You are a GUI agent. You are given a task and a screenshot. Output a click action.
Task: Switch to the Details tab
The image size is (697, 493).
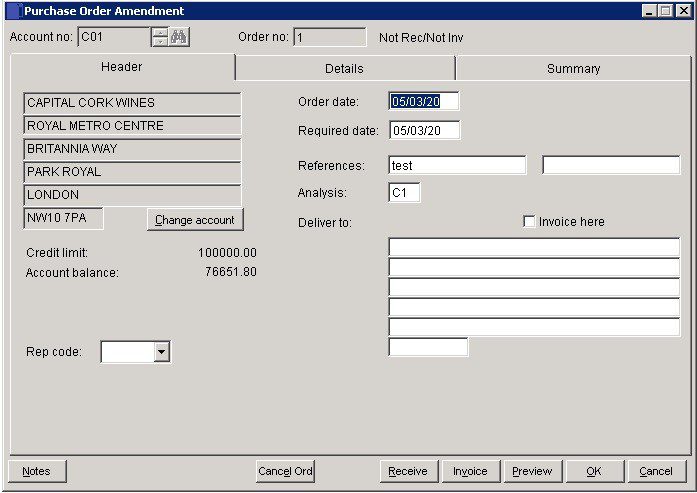pos(344,69)
